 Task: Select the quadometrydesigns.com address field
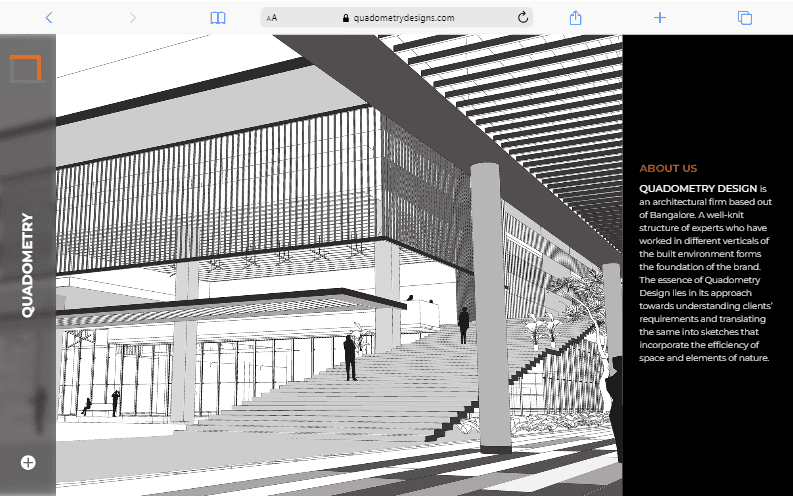point(397,18)
